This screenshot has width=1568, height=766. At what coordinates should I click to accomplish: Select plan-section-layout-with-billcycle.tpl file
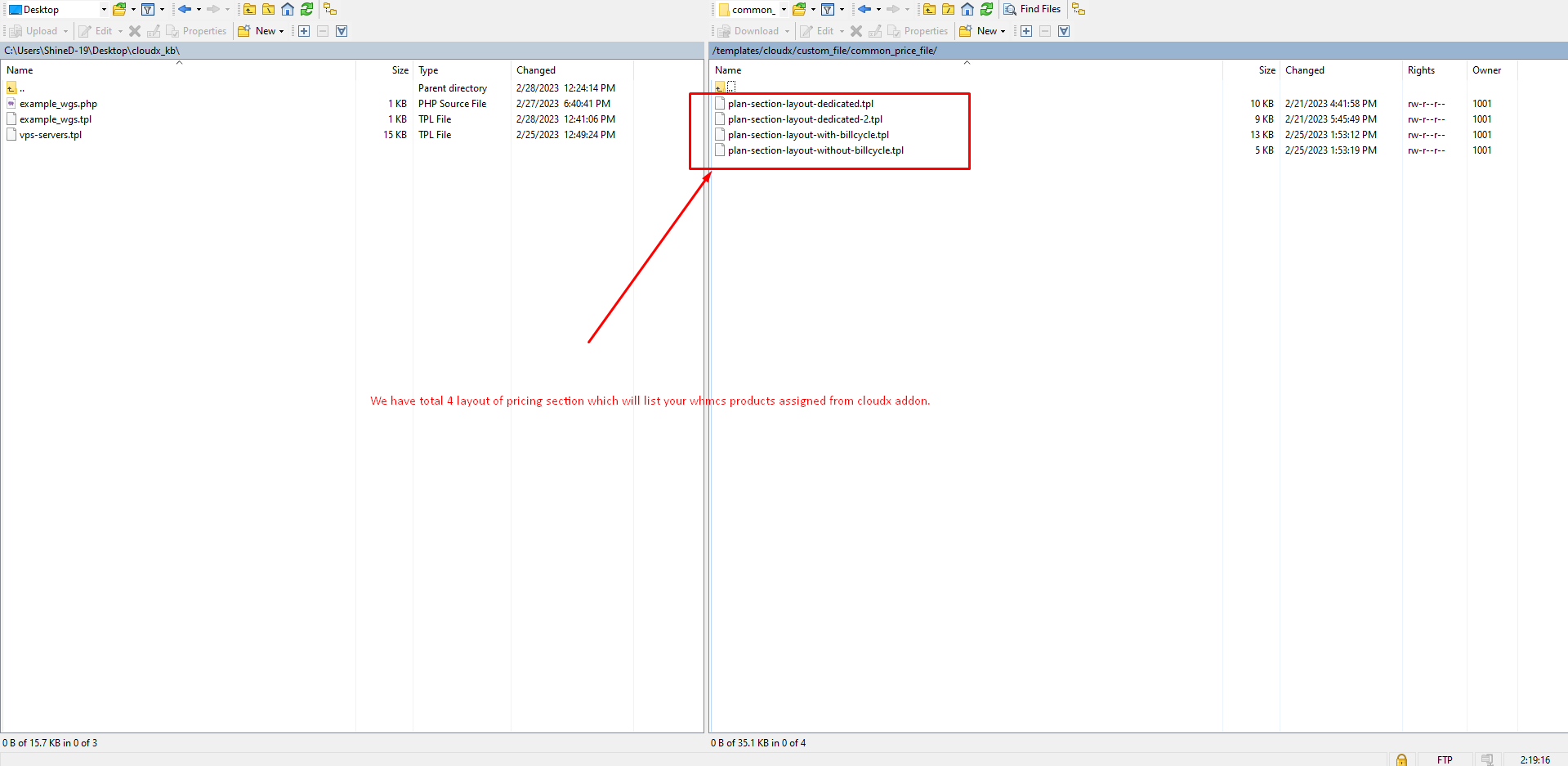pos(808,135)
